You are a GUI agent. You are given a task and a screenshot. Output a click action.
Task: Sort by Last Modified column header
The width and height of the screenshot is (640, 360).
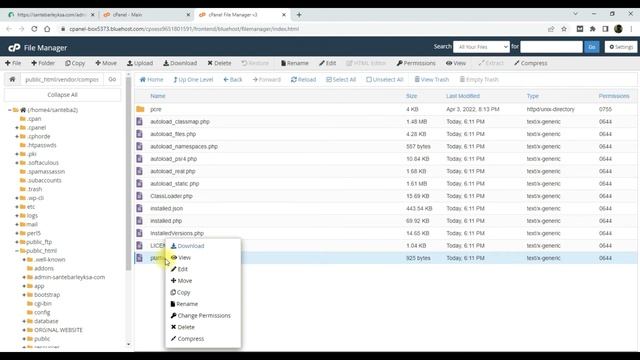[463, 96]
